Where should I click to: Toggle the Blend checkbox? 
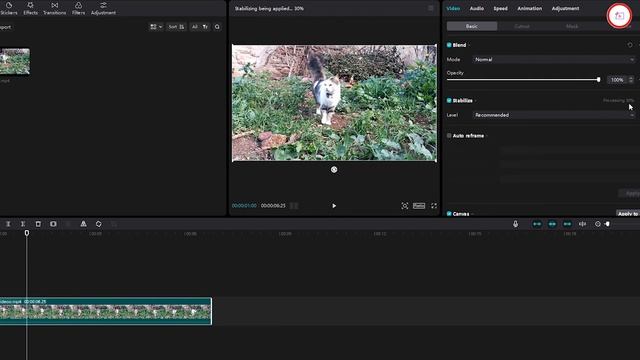(x=449, y=45)
